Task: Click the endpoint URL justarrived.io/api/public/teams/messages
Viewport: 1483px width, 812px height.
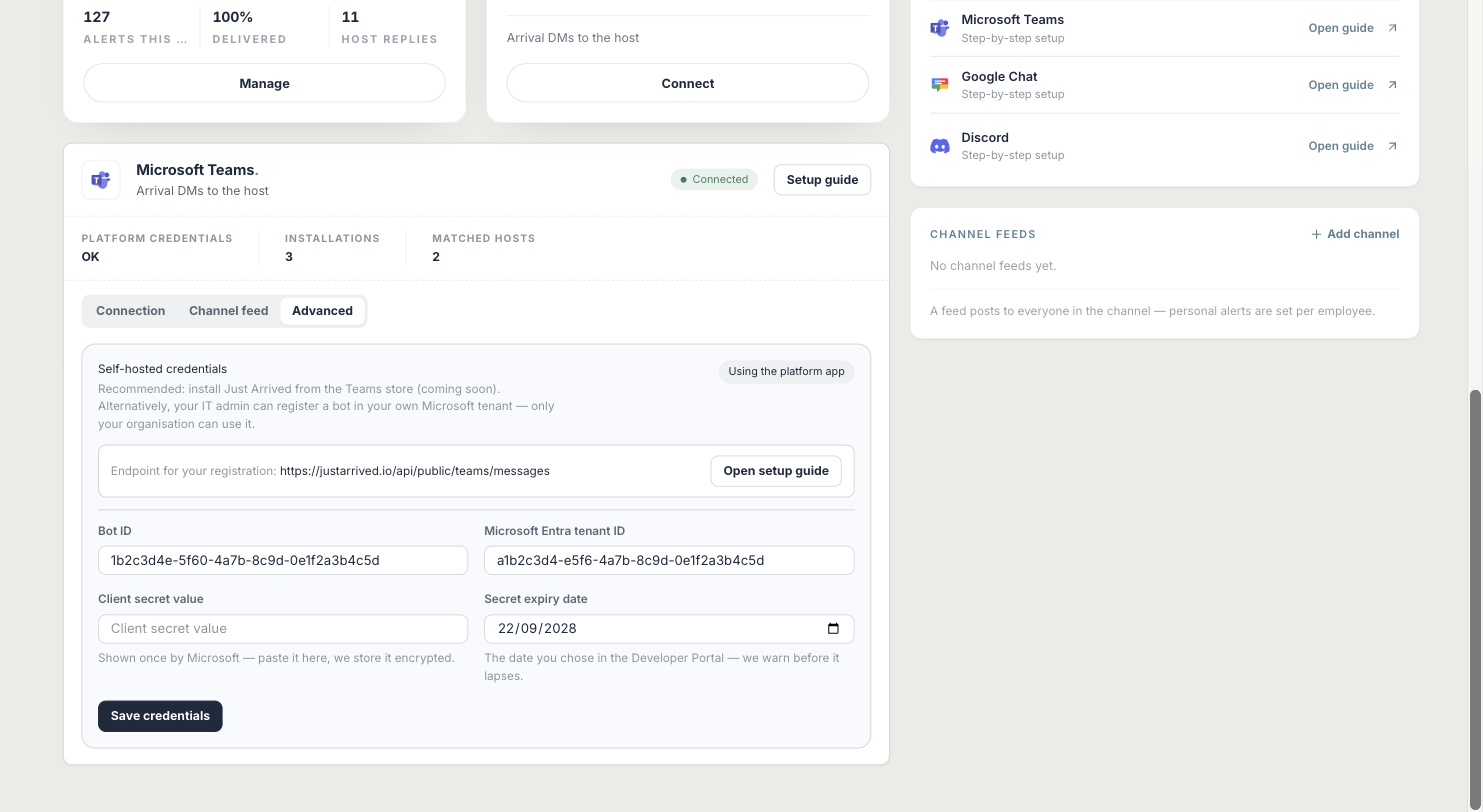Action: [414, 471]
